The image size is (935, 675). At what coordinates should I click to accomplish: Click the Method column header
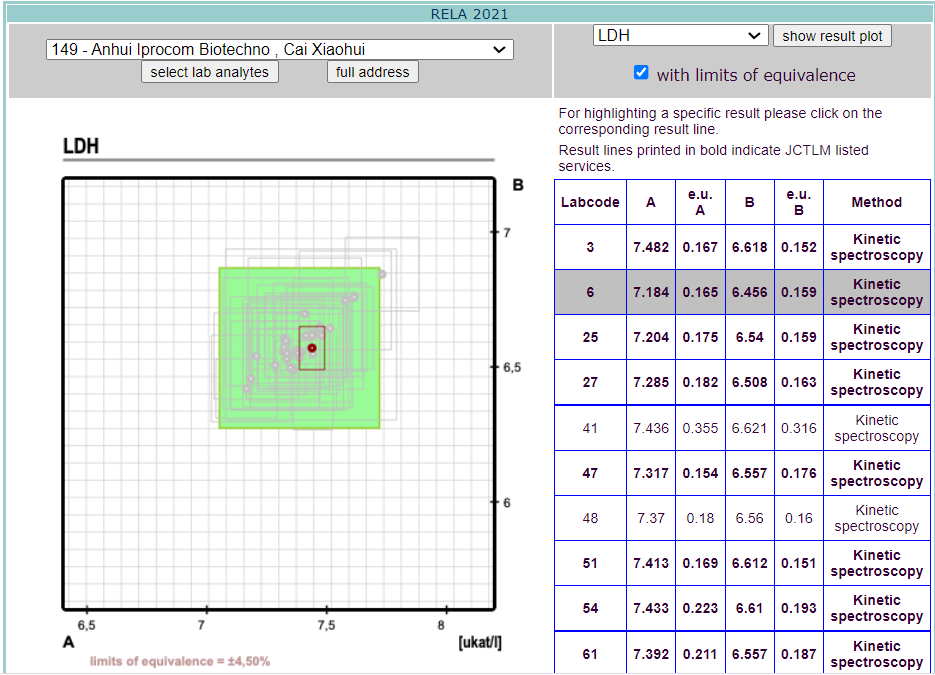click(x=877, y=202)
